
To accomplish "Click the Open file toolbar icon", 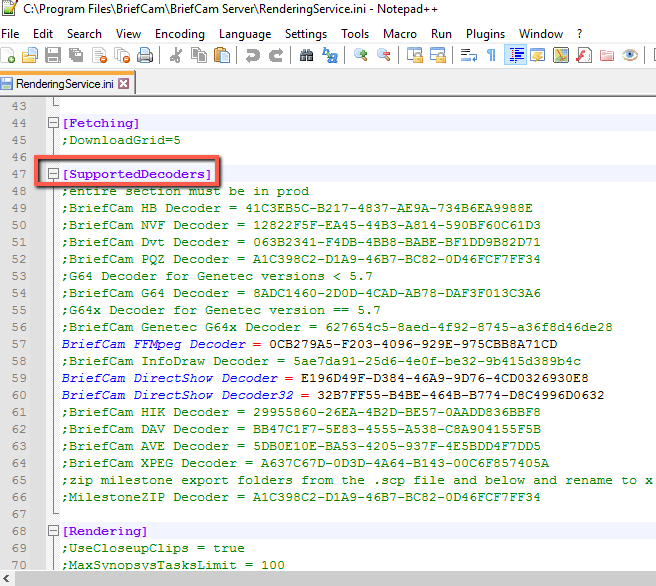I will click(x=30, y=55).
